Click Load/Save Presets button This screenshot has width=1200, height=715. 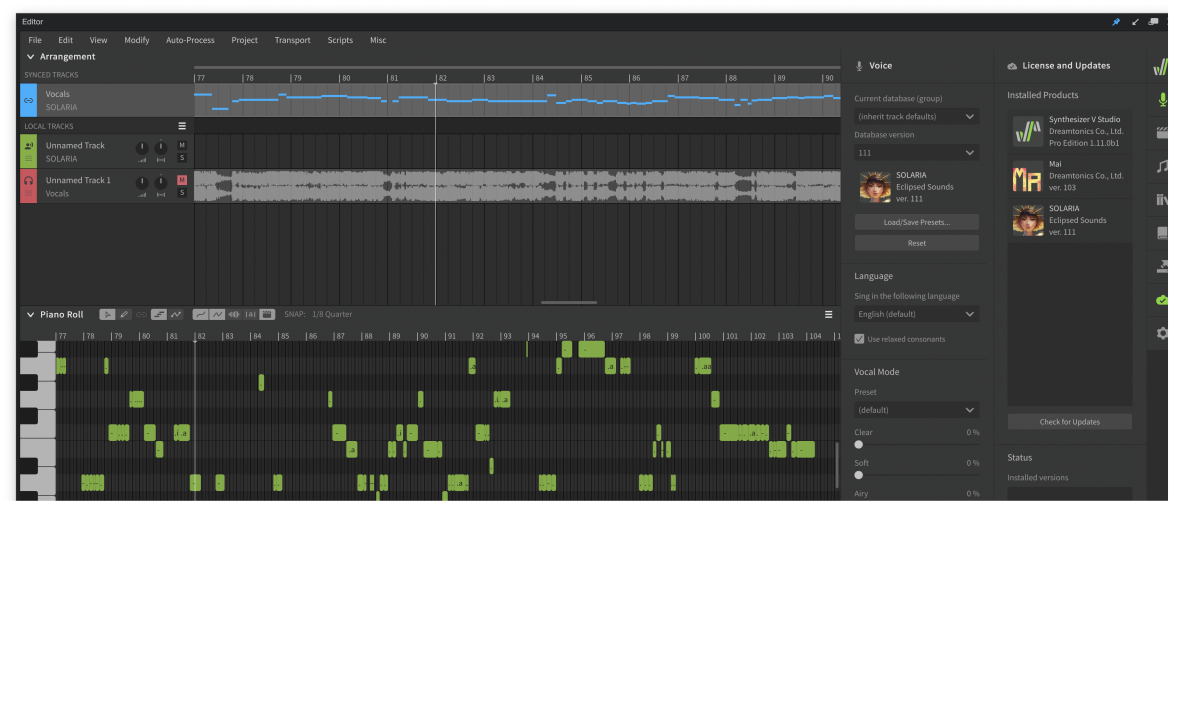click(x=917, y=222)
